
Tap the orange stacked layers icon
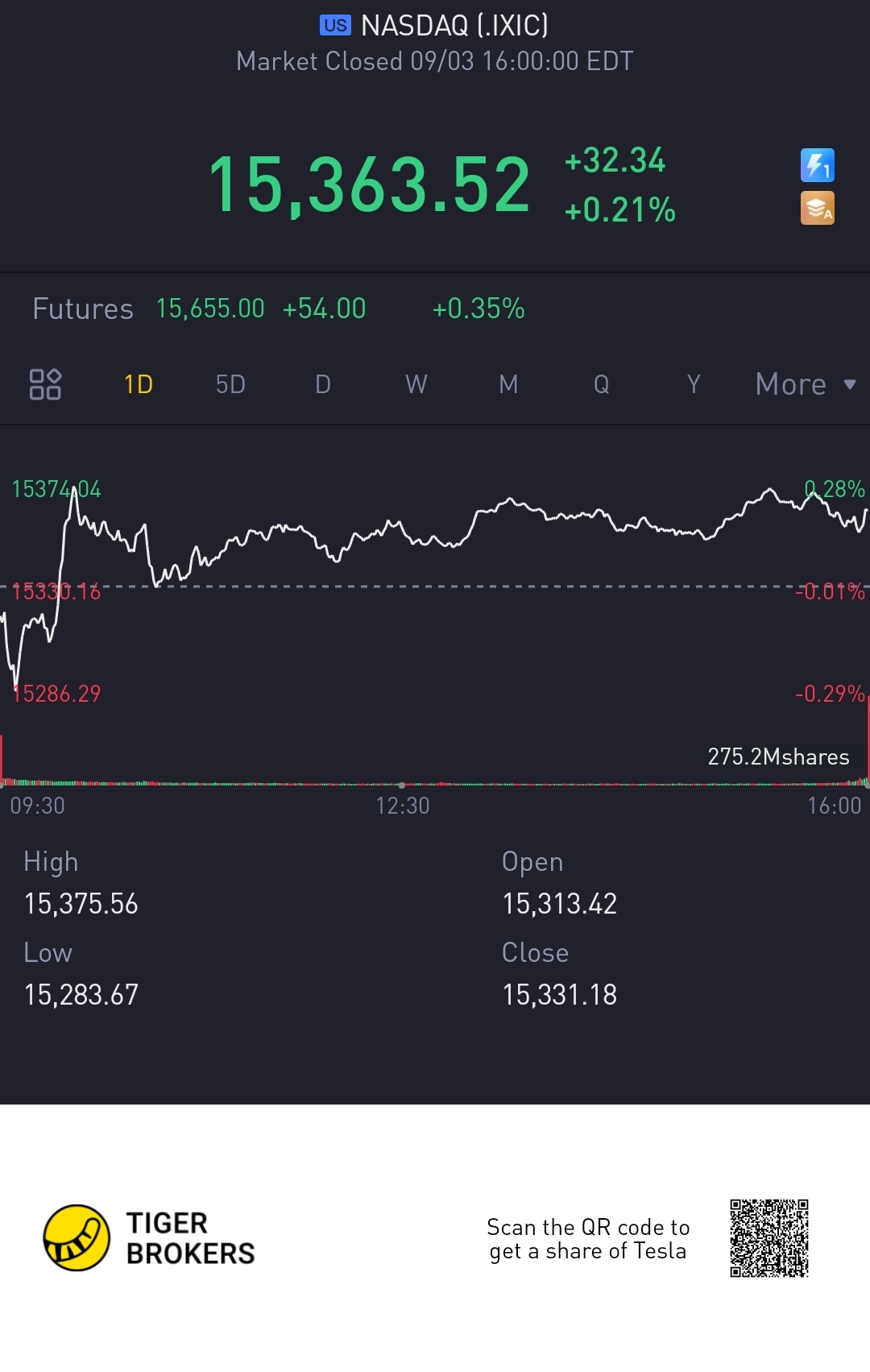point(817,208)
